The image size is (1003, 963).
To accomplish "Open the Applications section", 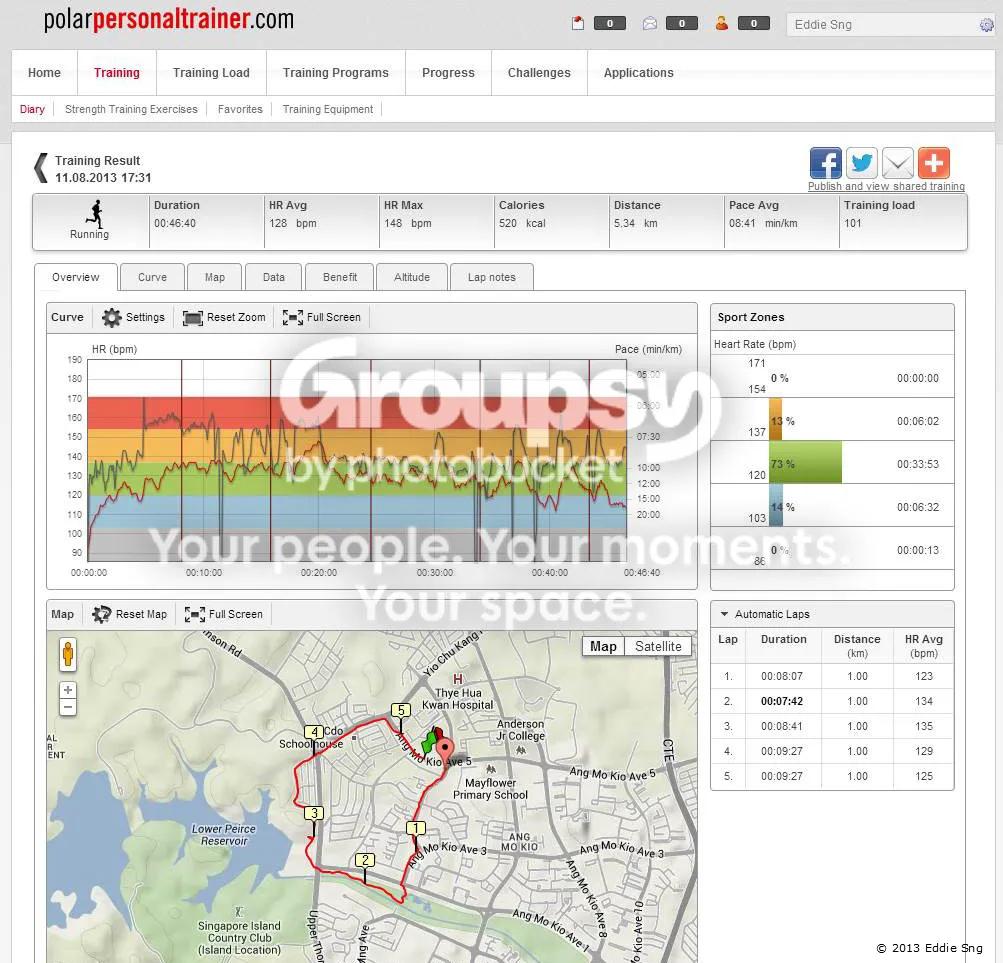I will click(x=638, y=73).
